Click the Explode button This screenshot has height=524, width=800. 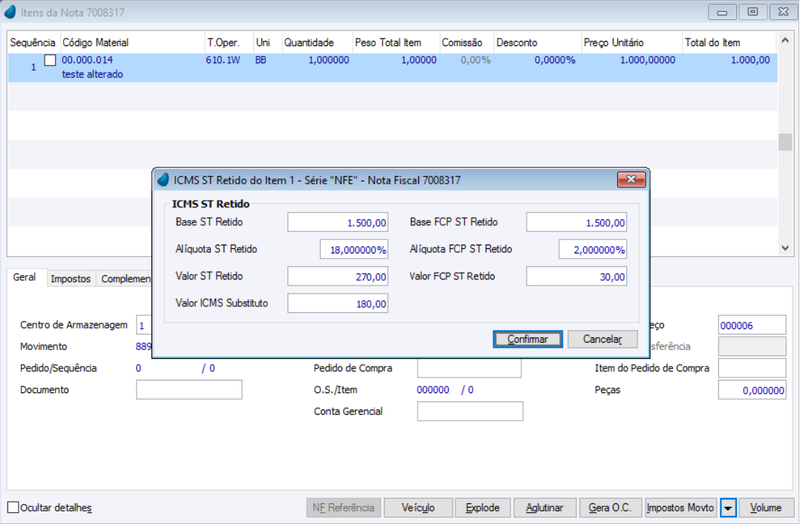tap(482, 508)
